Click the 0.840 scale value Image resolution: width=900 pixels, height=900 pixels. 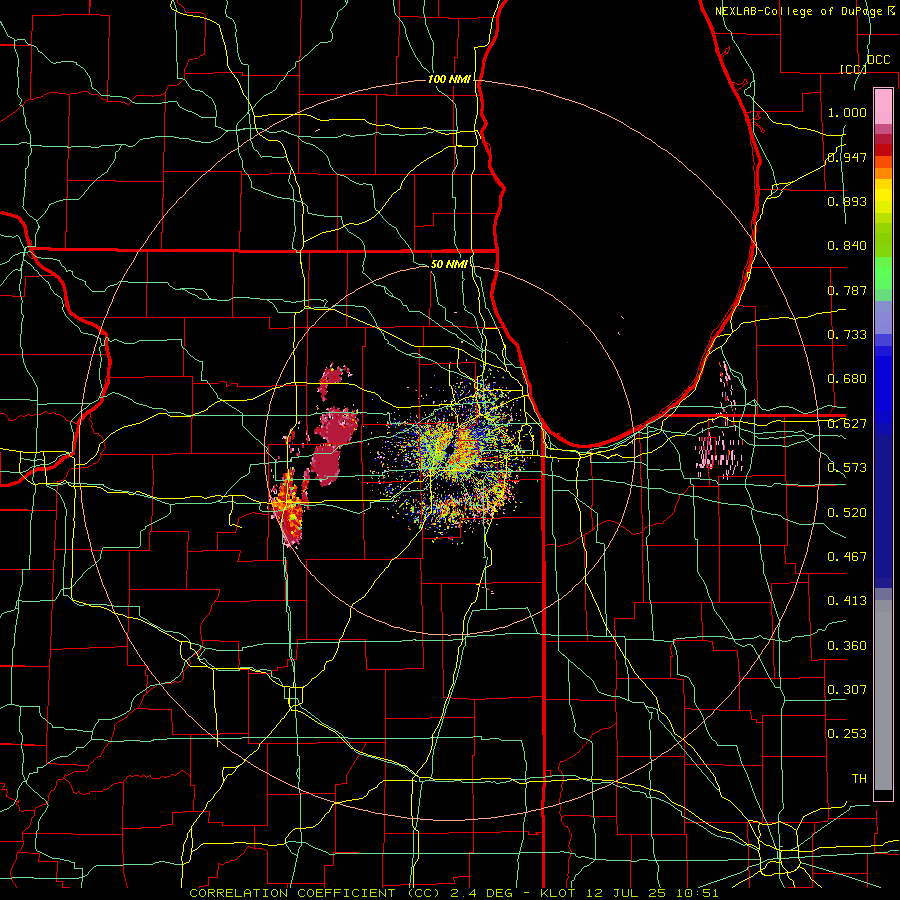(x=847, y=246)
